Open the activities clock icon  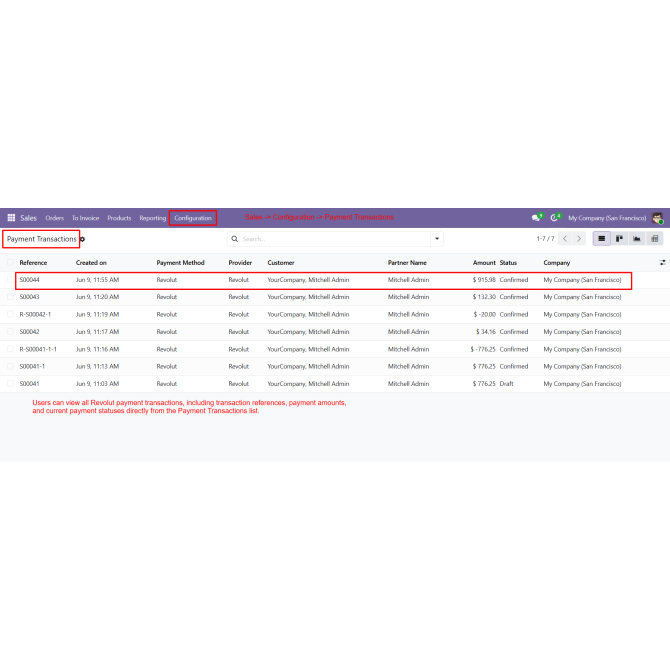[x=554, y=218]
